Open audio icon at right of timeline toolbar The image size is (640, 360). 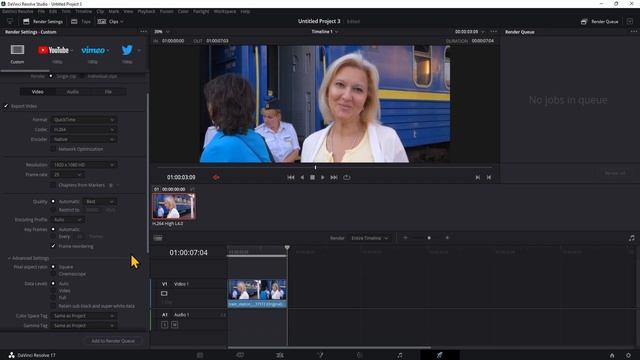(x=631, y=238)
